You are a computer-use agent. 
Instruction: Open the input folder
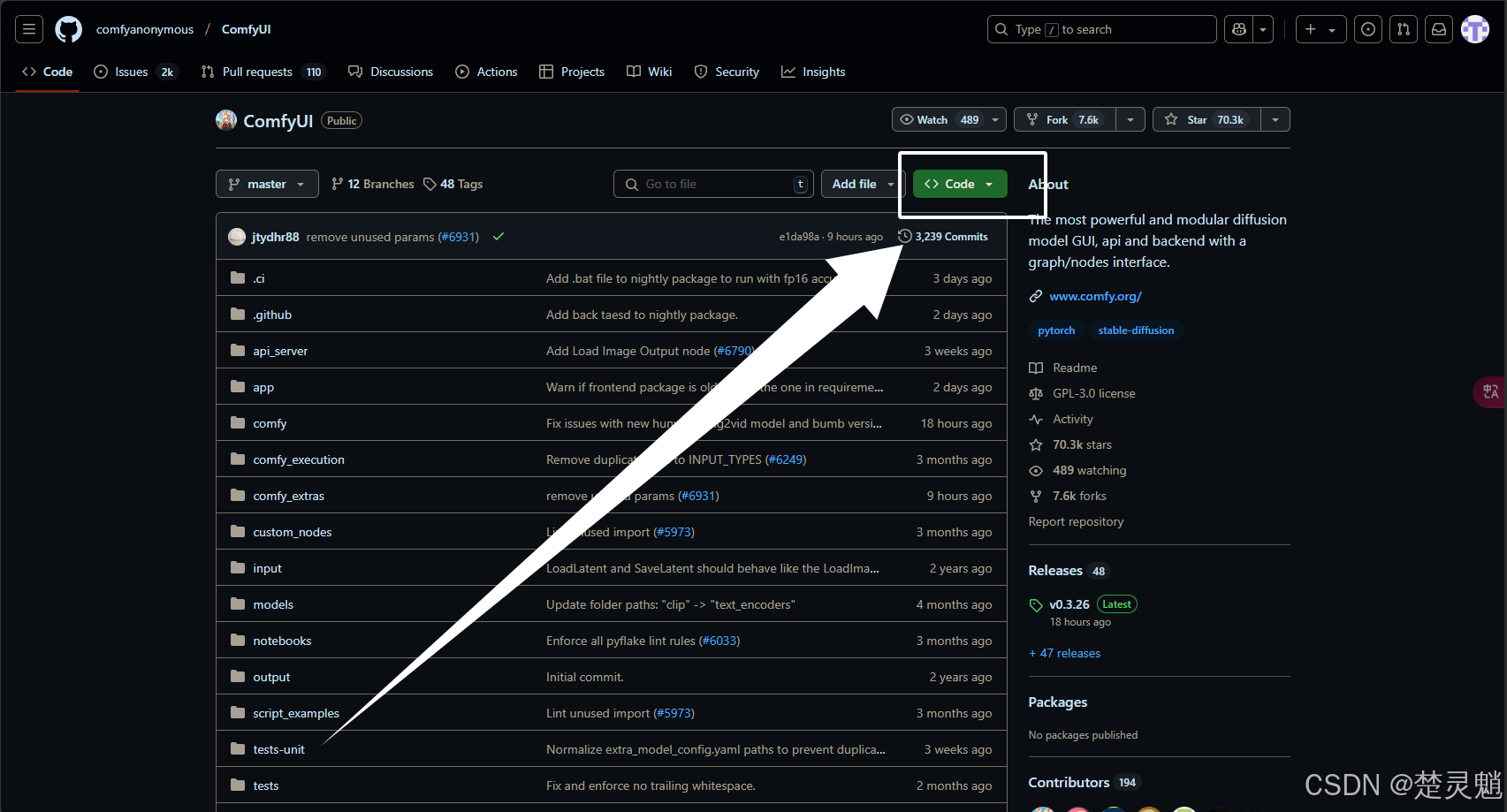click(x=267, y=568)
